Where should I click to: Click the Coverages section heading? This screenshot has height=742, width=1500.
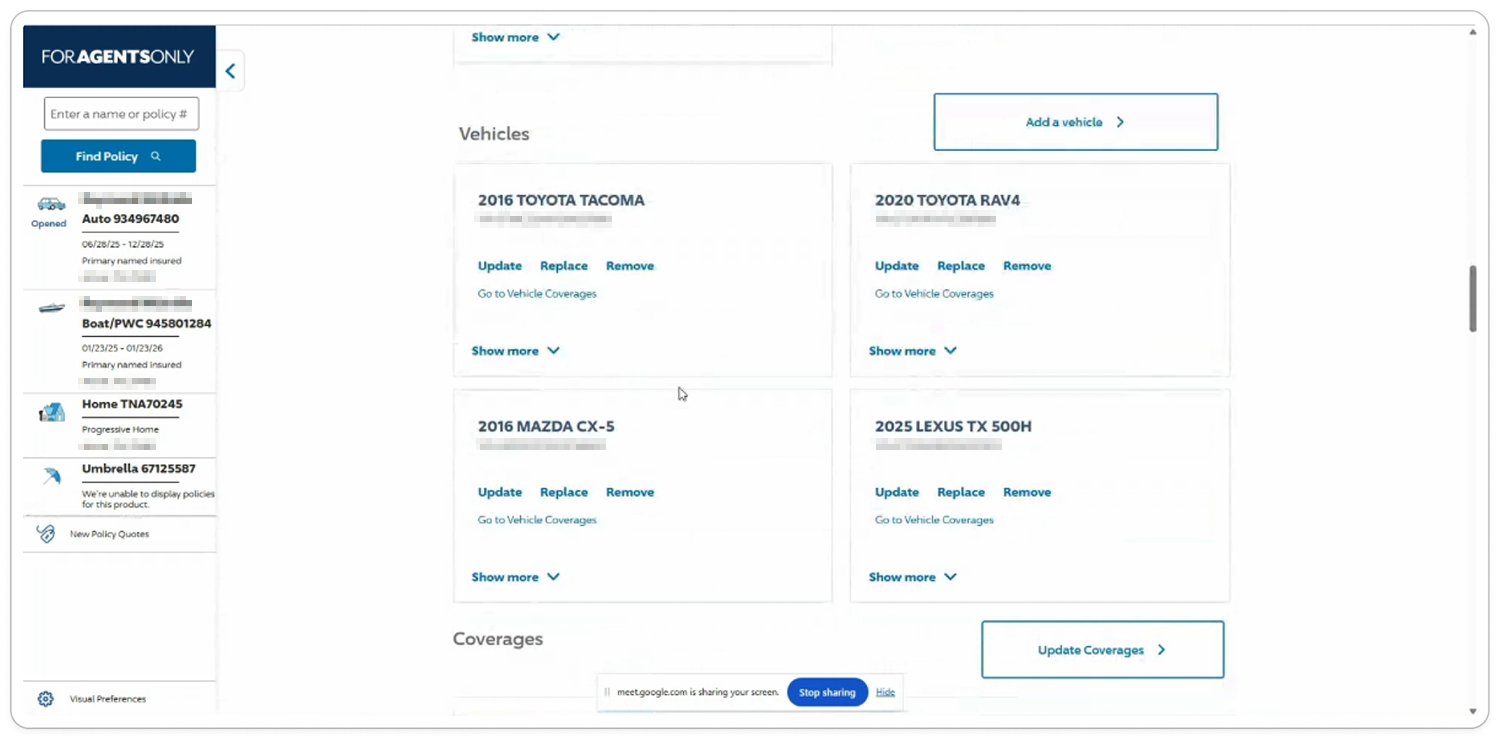click(498, 639)
